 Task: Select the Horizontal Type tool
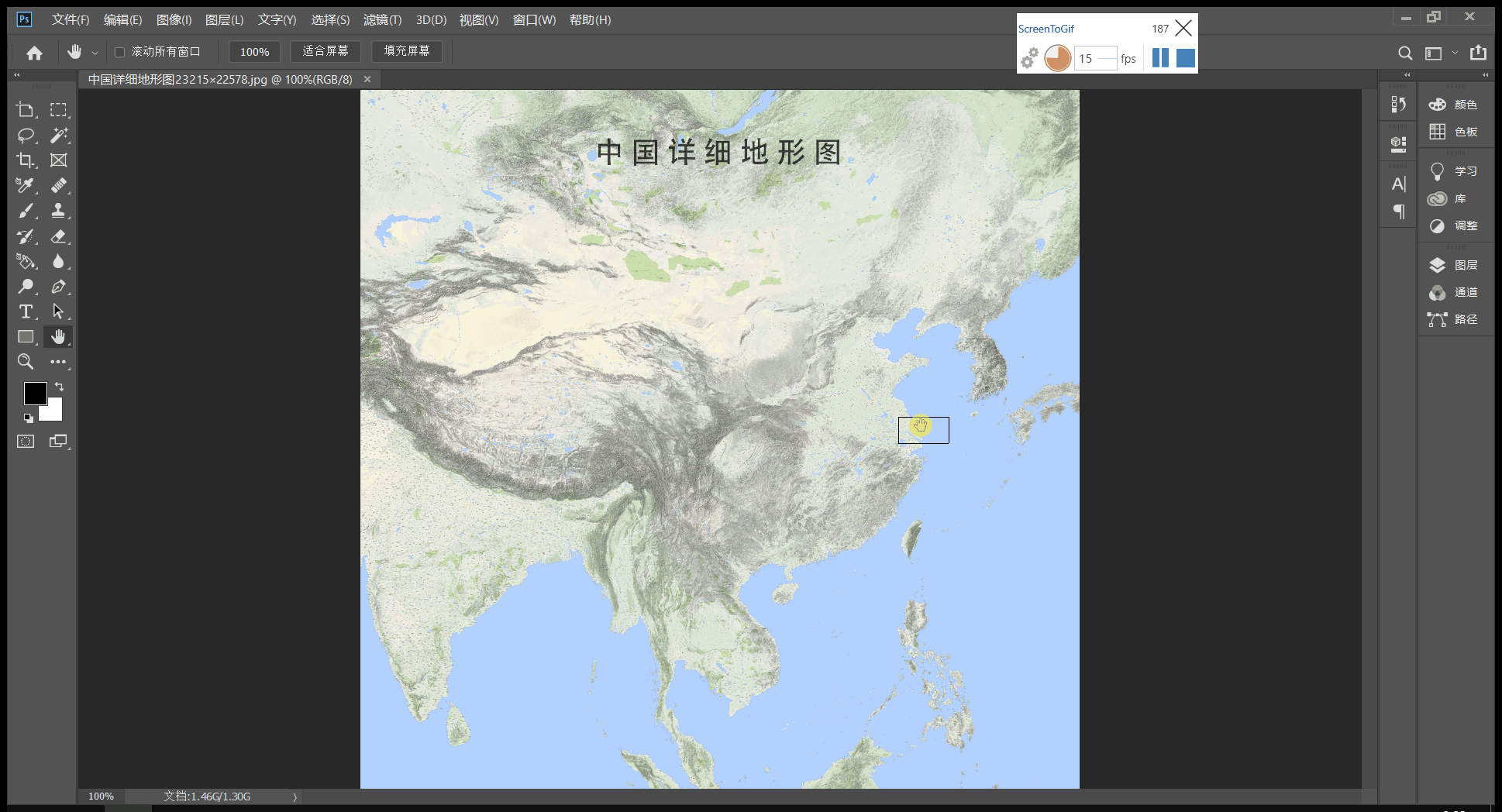point(26,311)
